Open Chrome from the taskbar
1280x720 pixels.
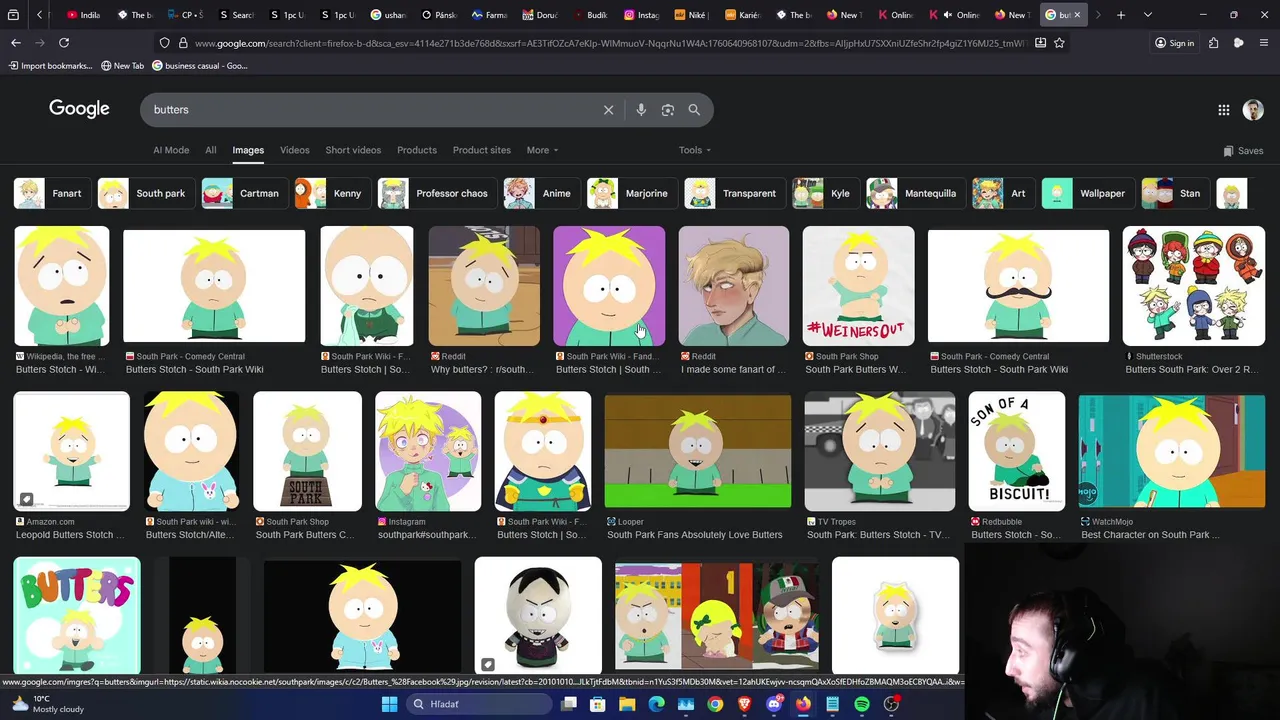pos(715,704)
